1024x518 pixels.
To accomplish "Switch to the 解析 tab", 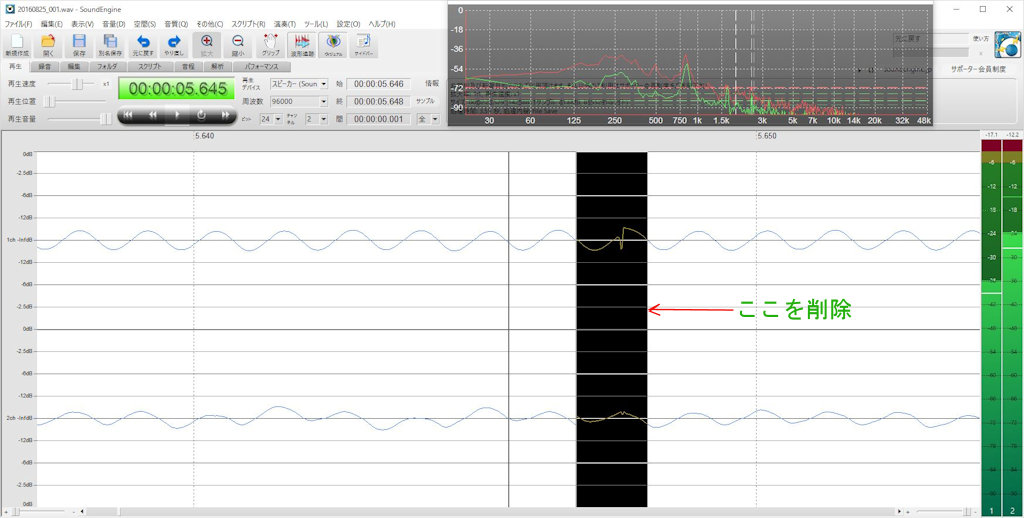I will pos(217,67).
